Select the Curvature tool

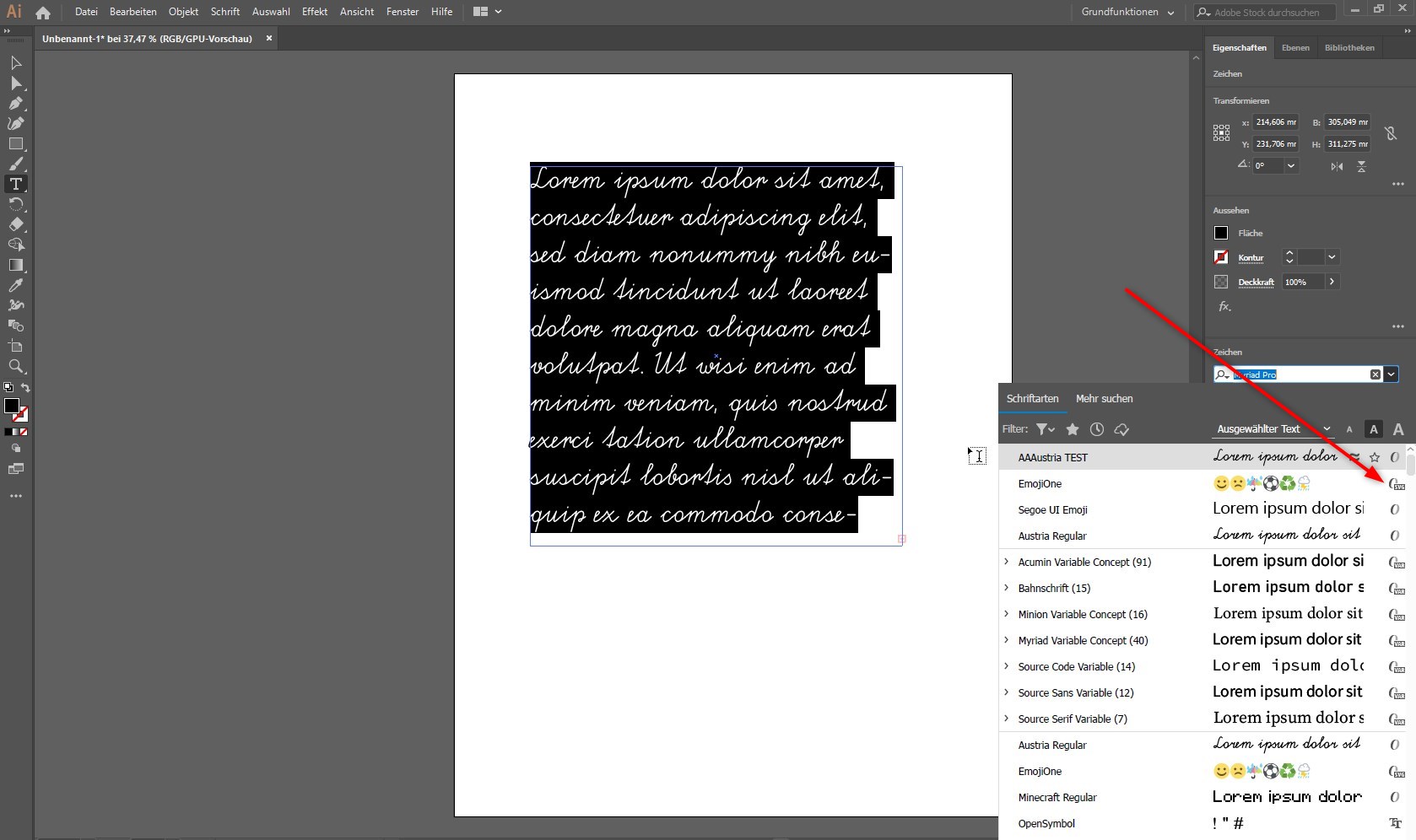(x=15, y=124)
